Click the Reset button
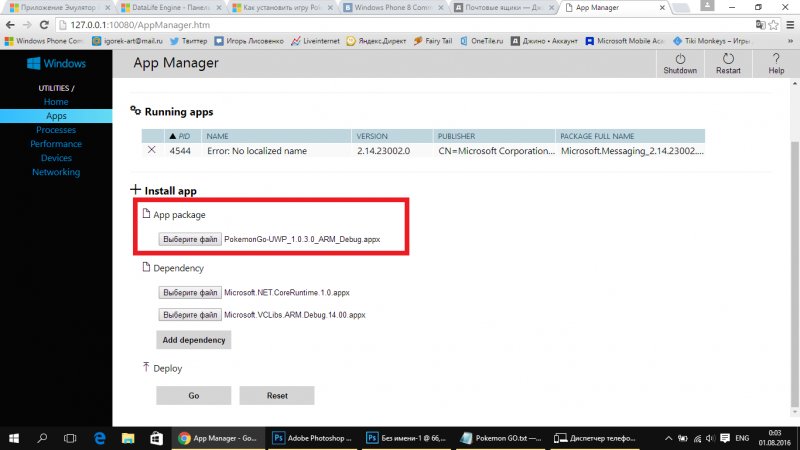The width and height of the screenshot is (800, 450). click(277, 395)
